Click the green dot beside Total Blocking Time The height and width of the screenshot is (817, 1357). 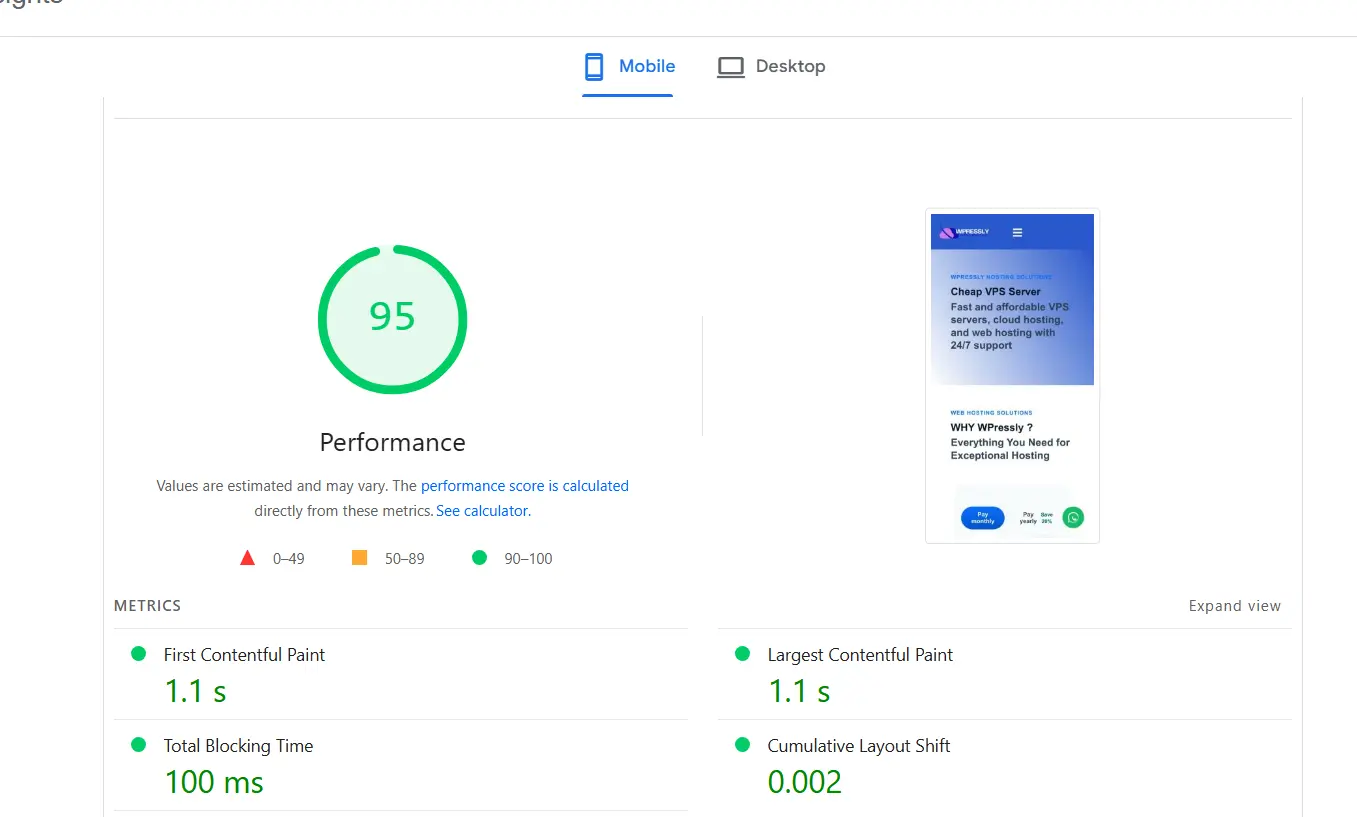point(139,745)
